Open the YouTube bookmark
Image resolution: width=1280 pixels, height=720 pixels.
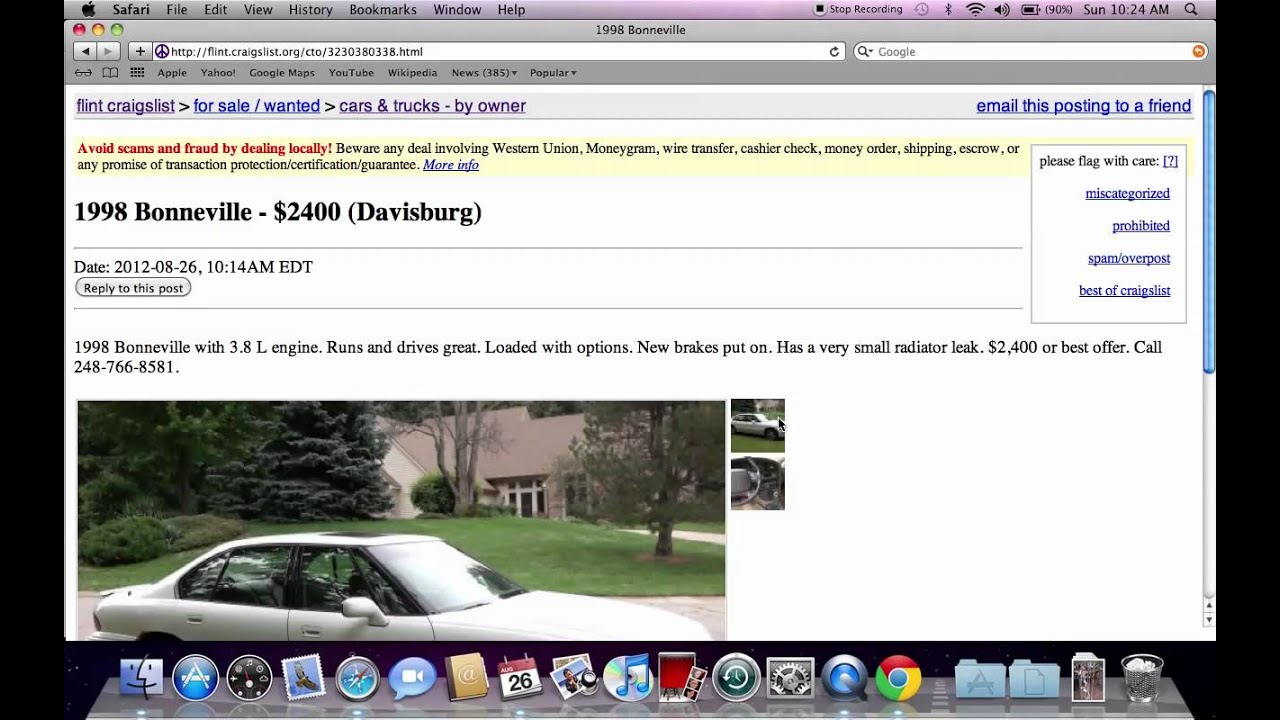351,73
